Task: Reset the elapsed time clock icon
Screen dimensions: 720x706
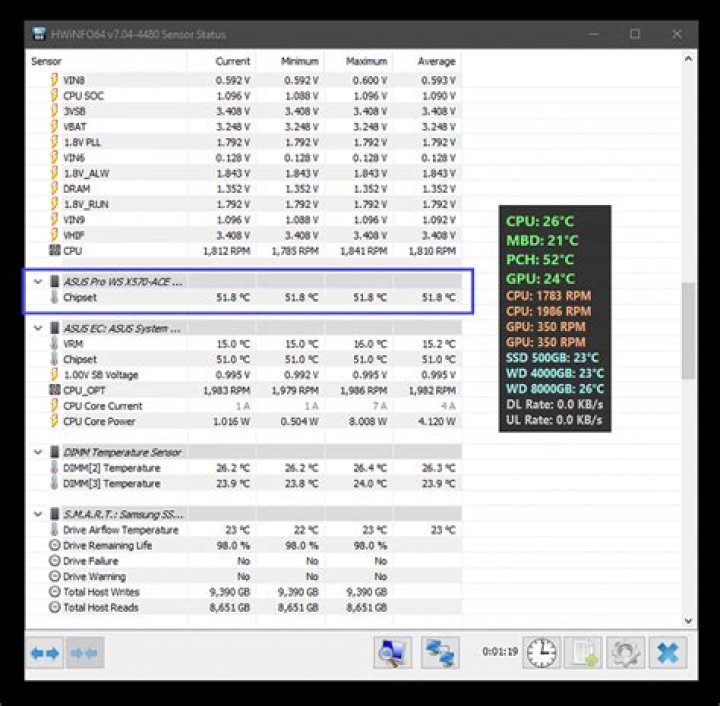Action: (542, 652)
